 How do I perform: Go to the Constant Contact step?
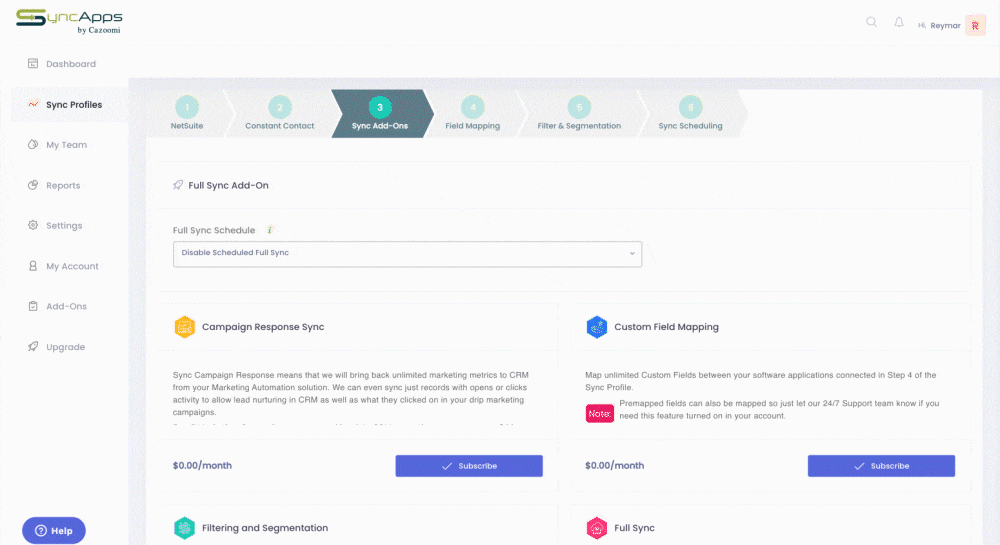click(x=279, y=113)
